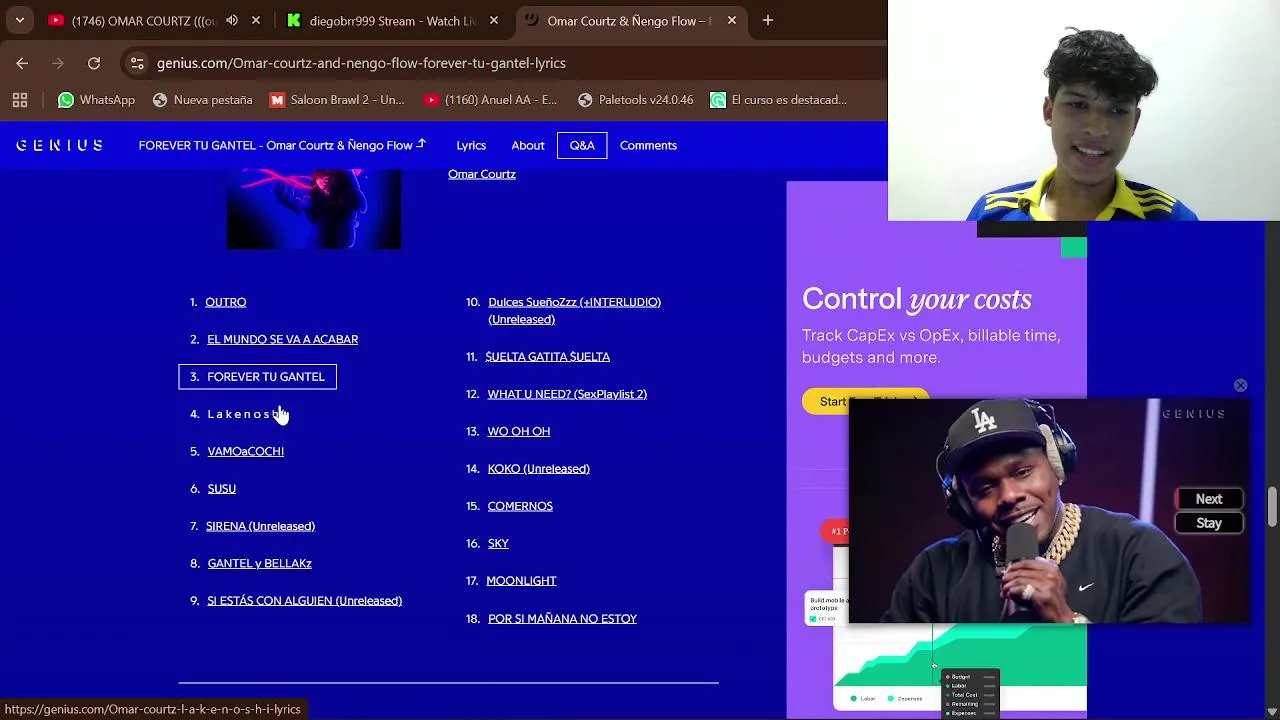1280x720 pixels.
Task: Open the WhatsApp bookmark
Action: pyautogui.click(x=96, y=100)
